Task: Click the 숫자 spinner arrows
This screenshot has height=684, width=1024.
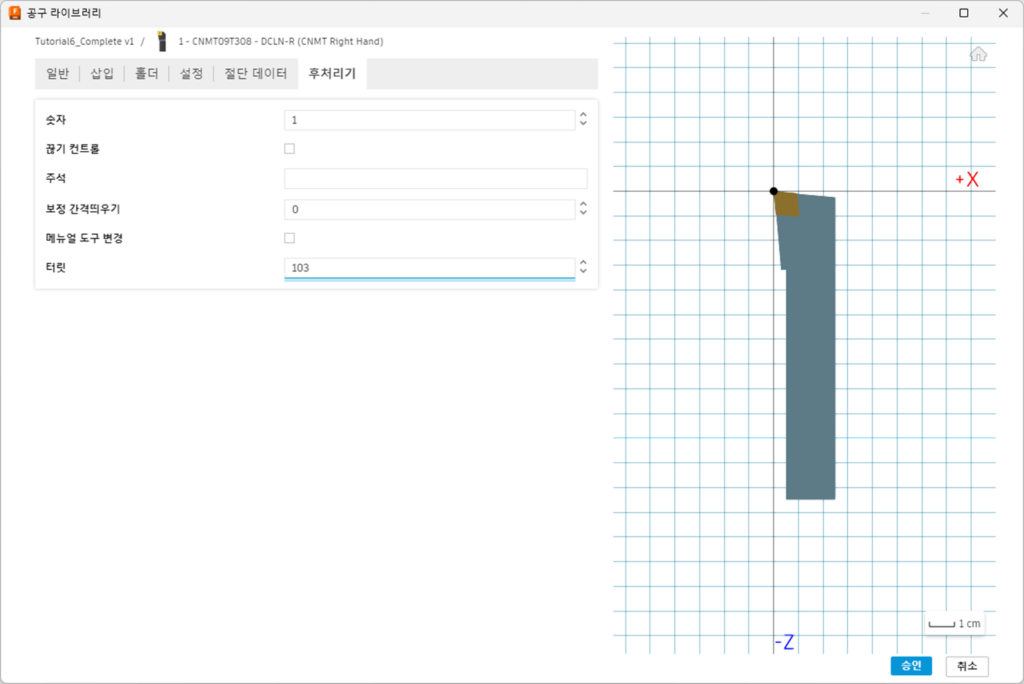Action: coord(583,119)
